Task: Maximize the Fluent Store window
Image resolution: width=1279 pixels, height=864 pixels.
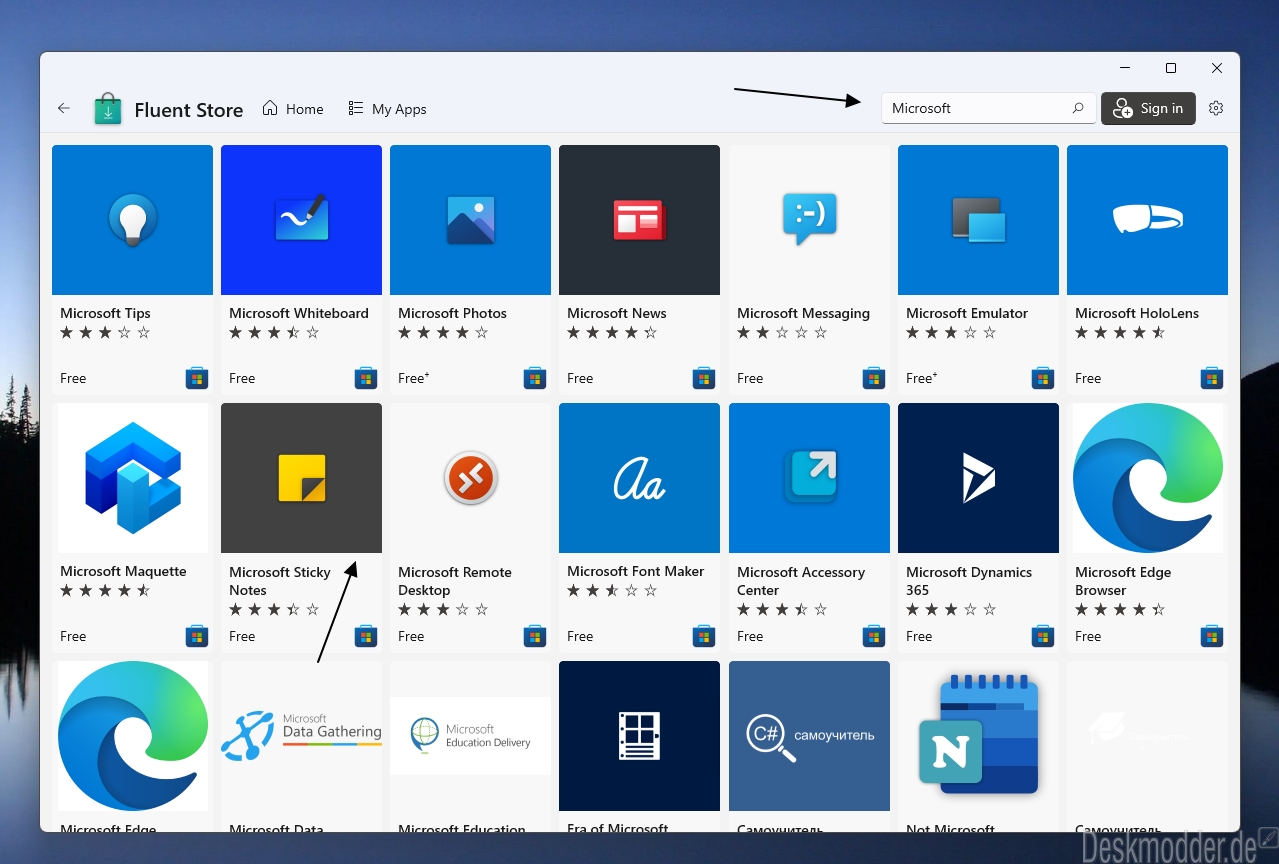Action: [x=1171, y=68]
